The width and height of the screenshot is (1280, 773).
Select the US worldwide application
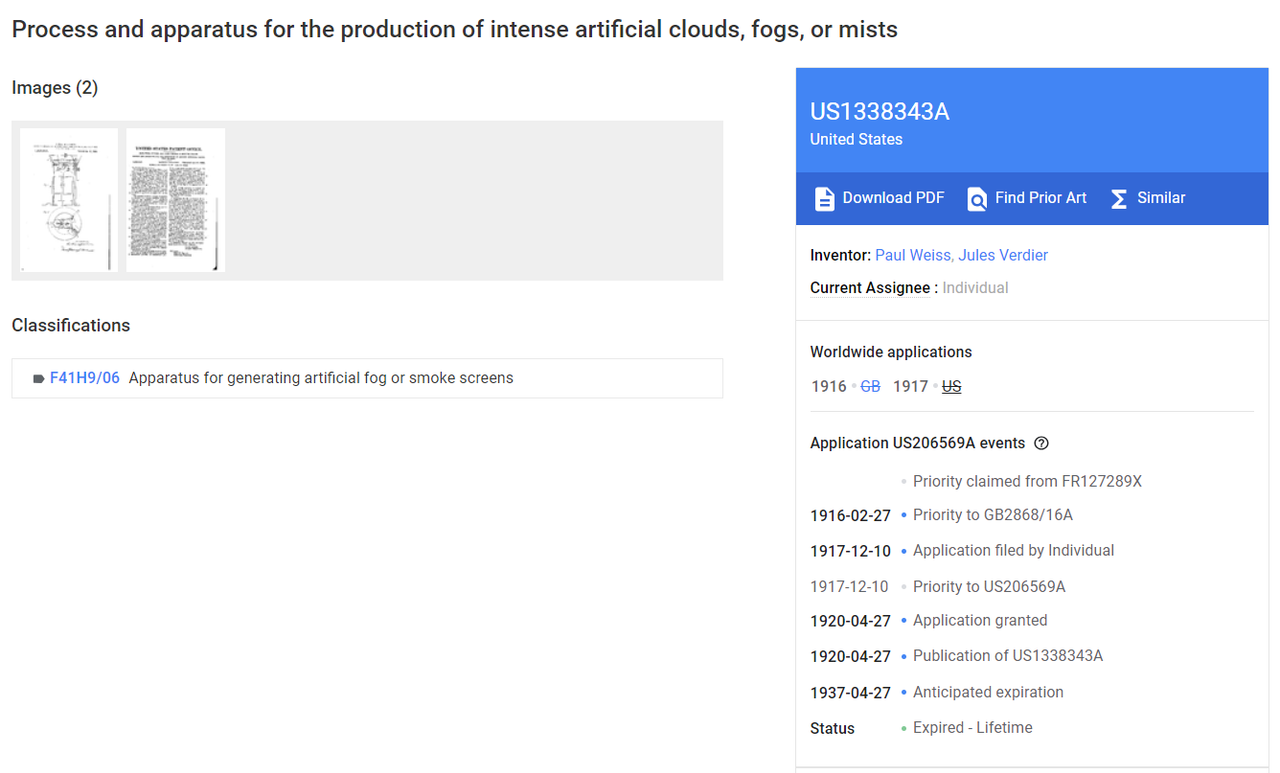click(x=951, y=386)
